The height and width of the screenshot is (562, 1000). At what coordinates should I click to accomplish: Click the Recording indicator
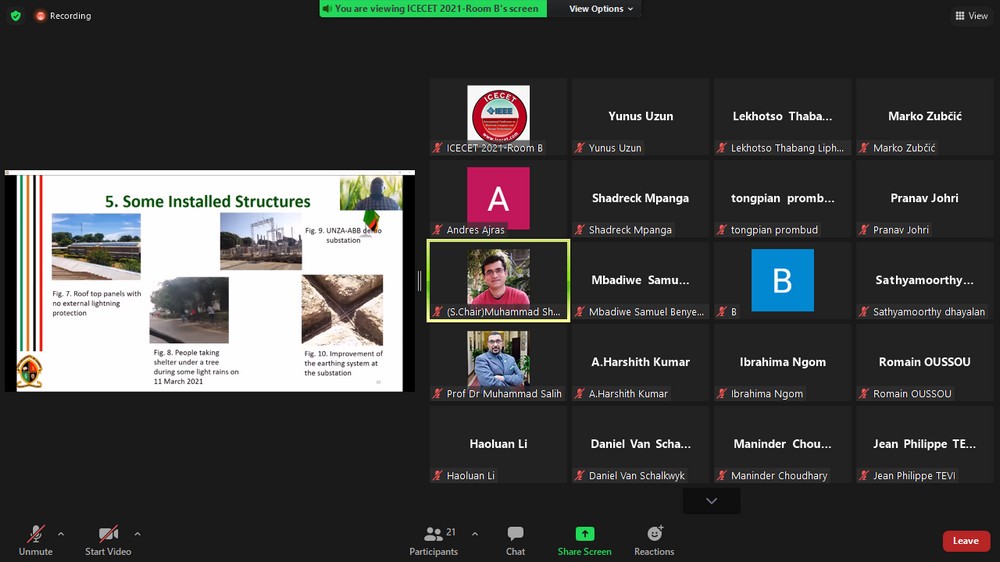(62, 16)
